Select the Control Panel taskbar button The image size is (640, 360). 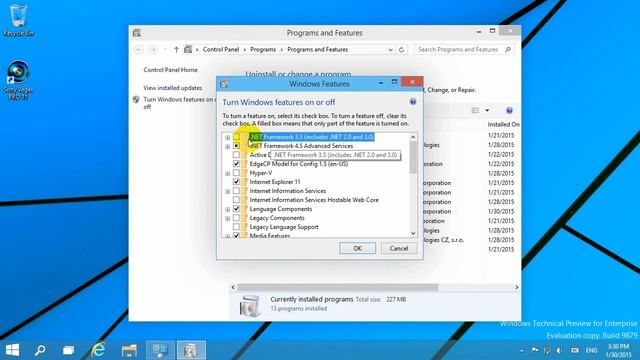click(160, 350)
